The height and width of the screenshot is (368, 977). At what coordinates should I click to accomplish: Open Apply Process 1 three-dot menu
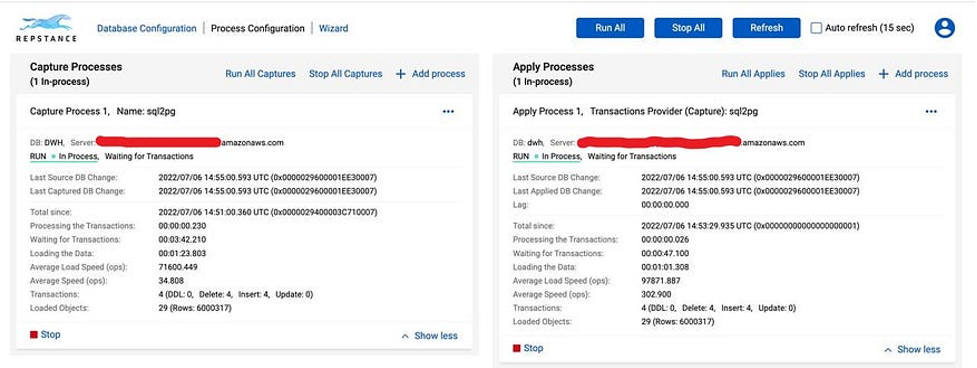click(x=931, y=111)
